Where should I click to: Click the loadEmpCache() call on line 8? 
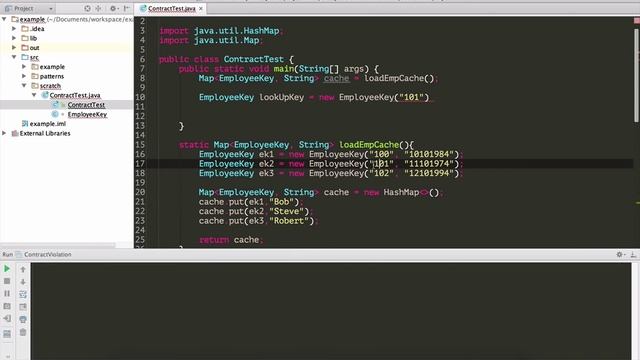click(x=399, y=78)
